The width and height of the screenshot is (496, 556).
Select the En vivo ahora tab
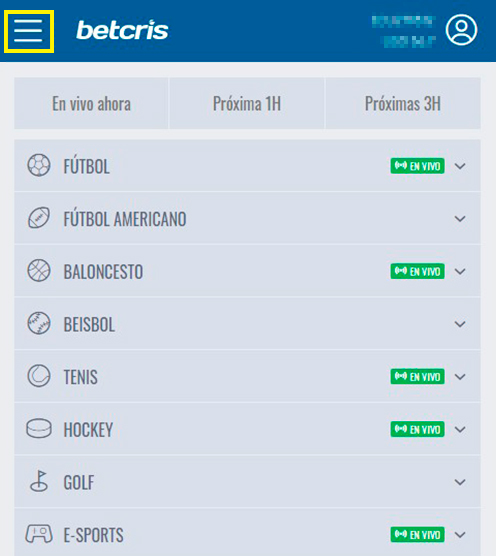point(91,104)
